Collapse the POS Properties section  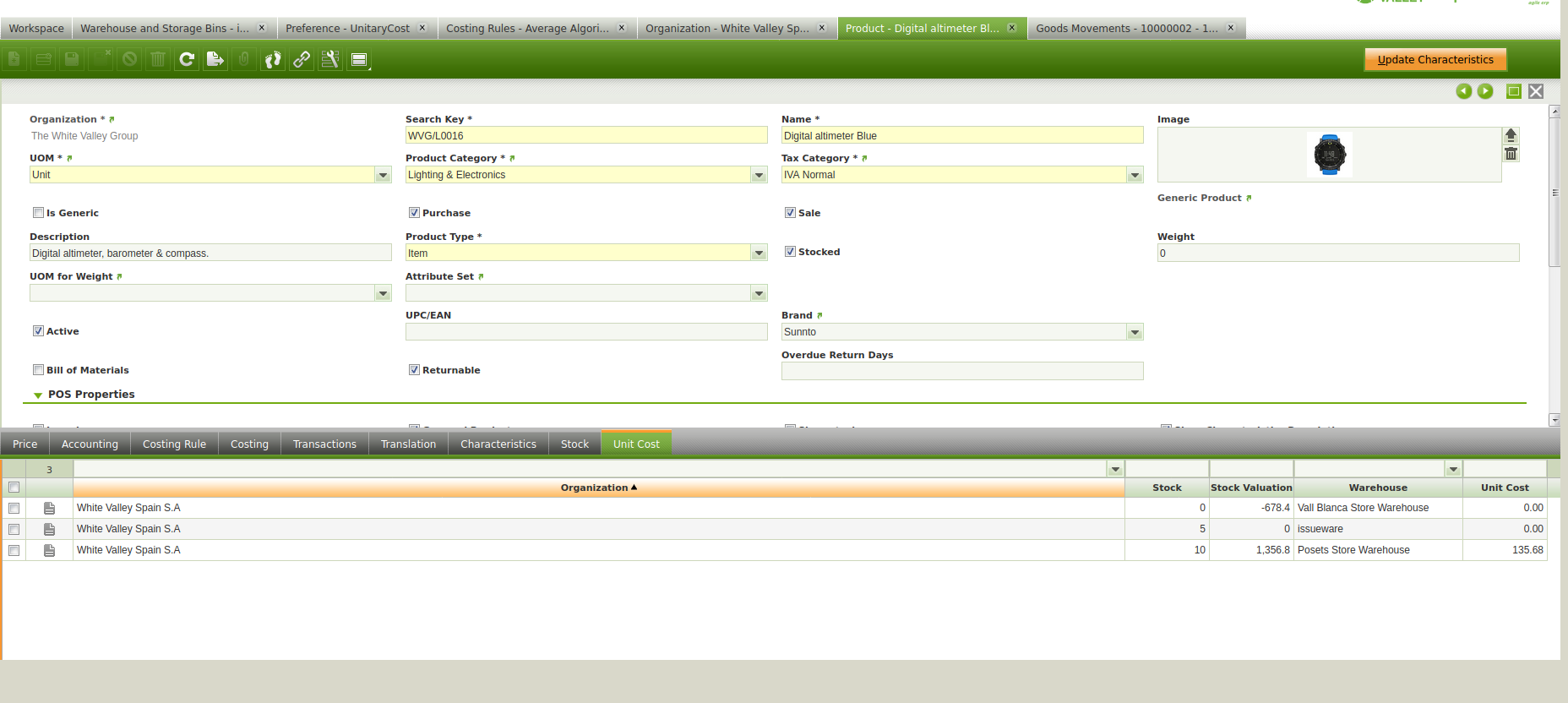38,395
